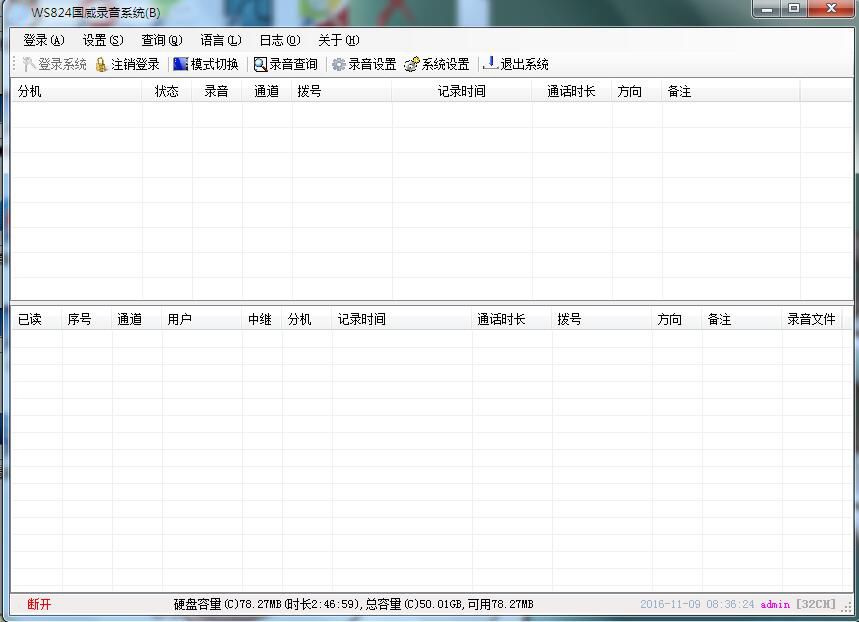Click the 硬盘容量 status bar text
Image resolution: width=859 pixels, height=622 pixels.
(x=353, y=604)
